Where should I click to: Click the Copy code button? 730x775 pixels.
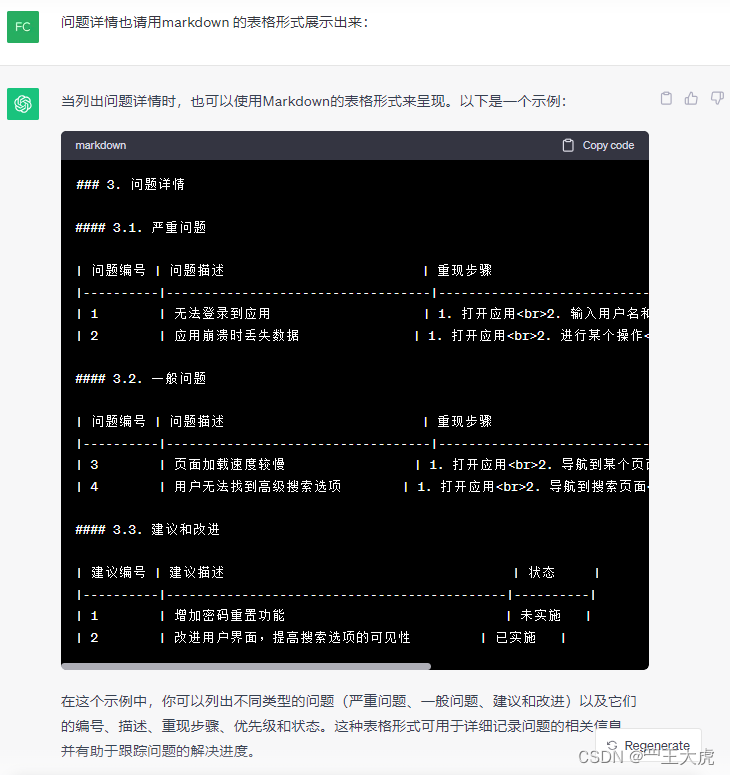(x=599, y=145)
